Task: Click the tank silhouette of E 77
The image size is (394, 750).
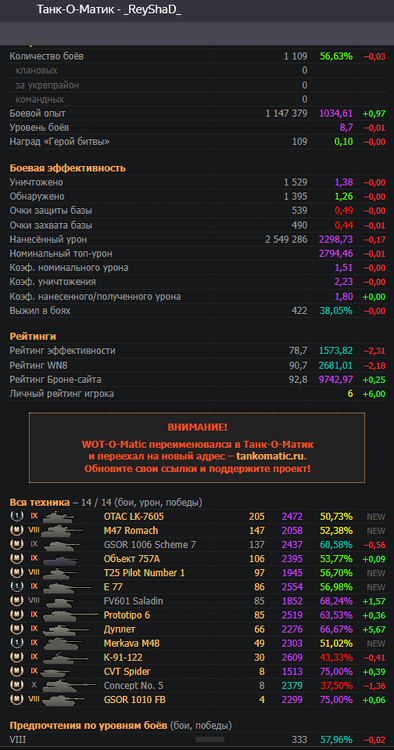Action: click(x=66, y=586)
